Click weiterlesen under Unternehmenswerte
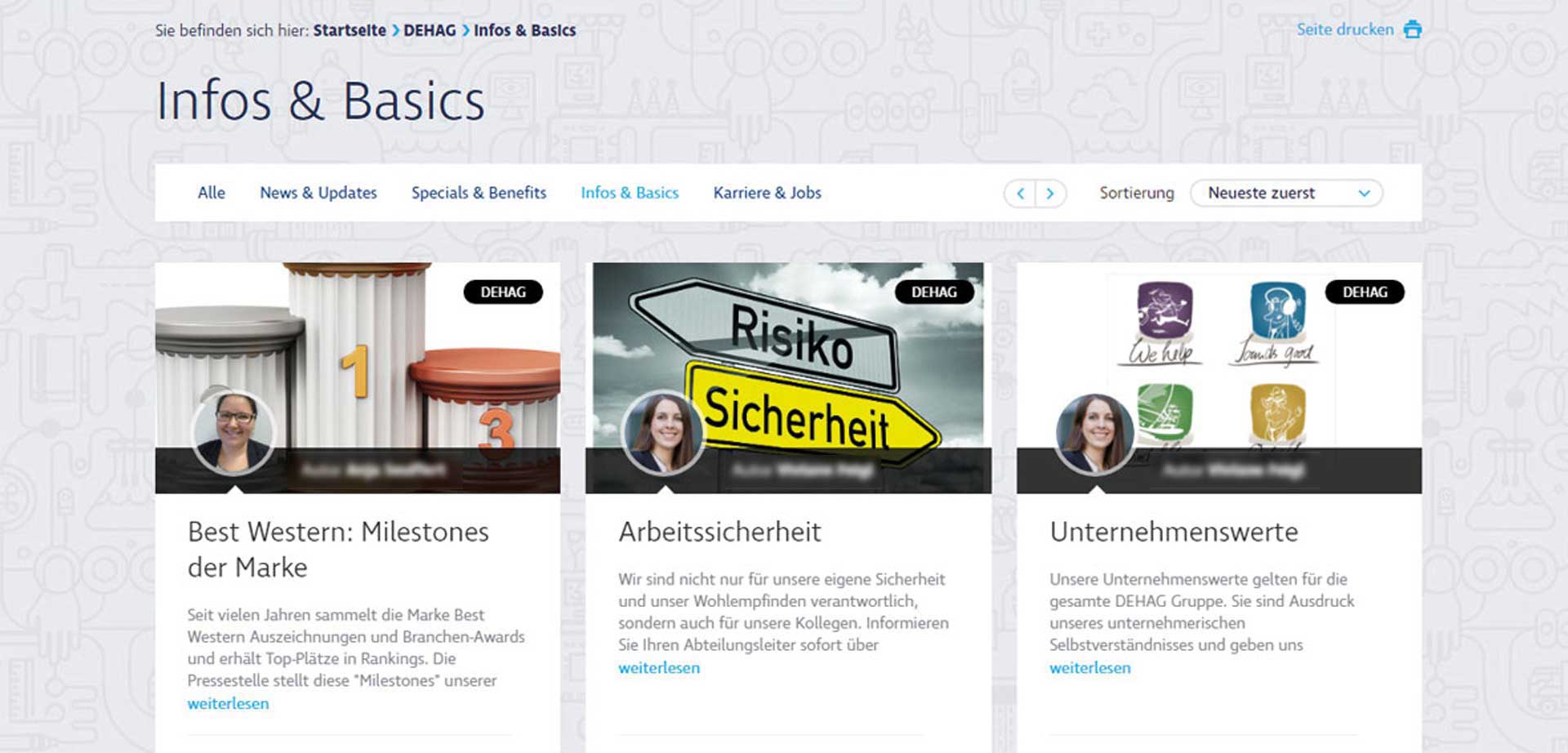Image resolution: width=1568 pixels, height=753 pixels. click(x=1090, y=668)
